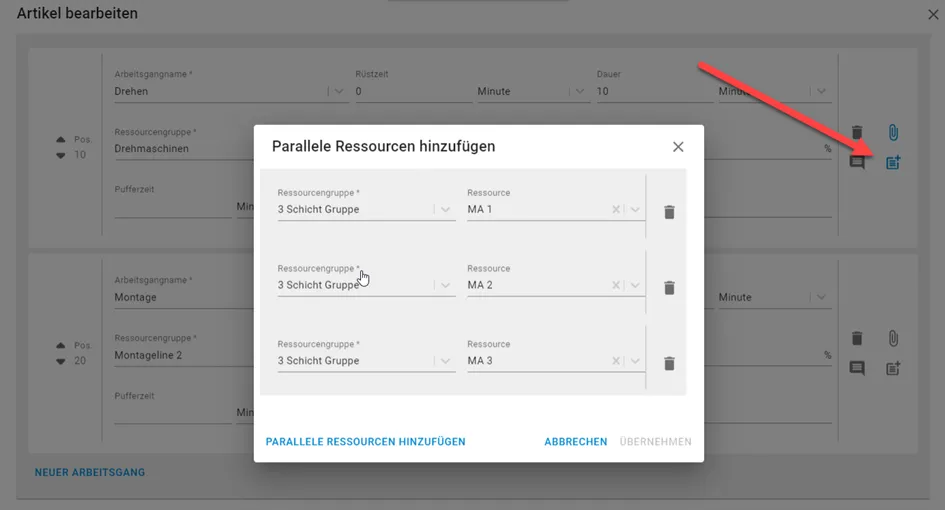Click Neuer Arbeitsgang link
The height and width of the screenshot is (510, 945).
point(90,473)
